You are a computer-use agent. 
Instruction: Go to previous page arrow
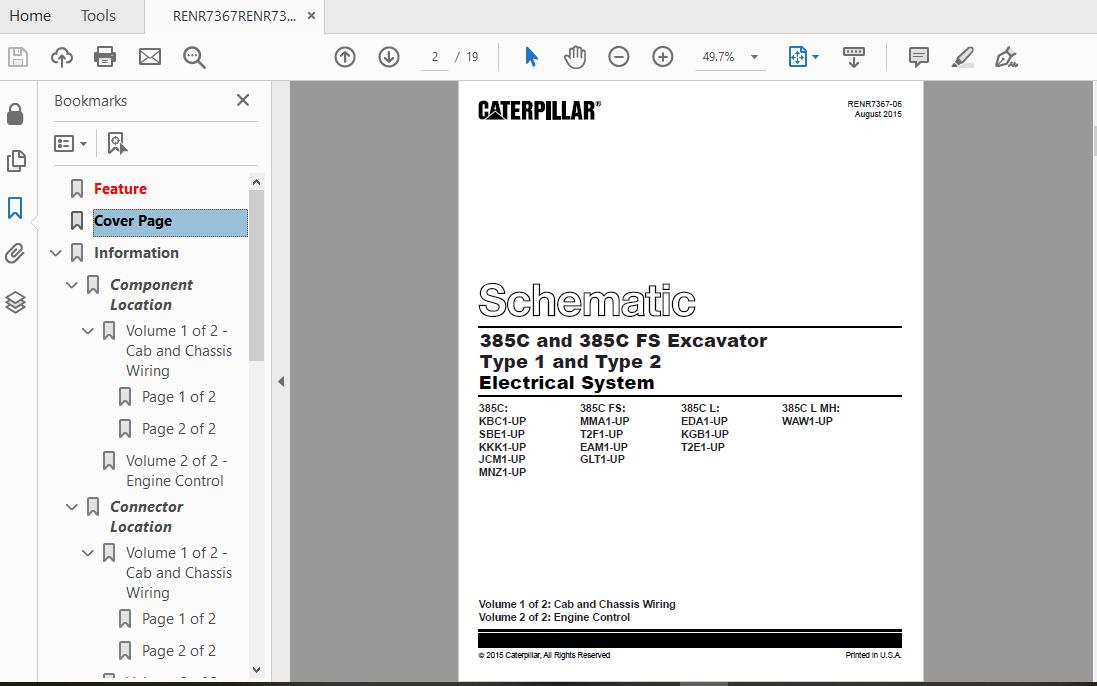coord(345,57)
